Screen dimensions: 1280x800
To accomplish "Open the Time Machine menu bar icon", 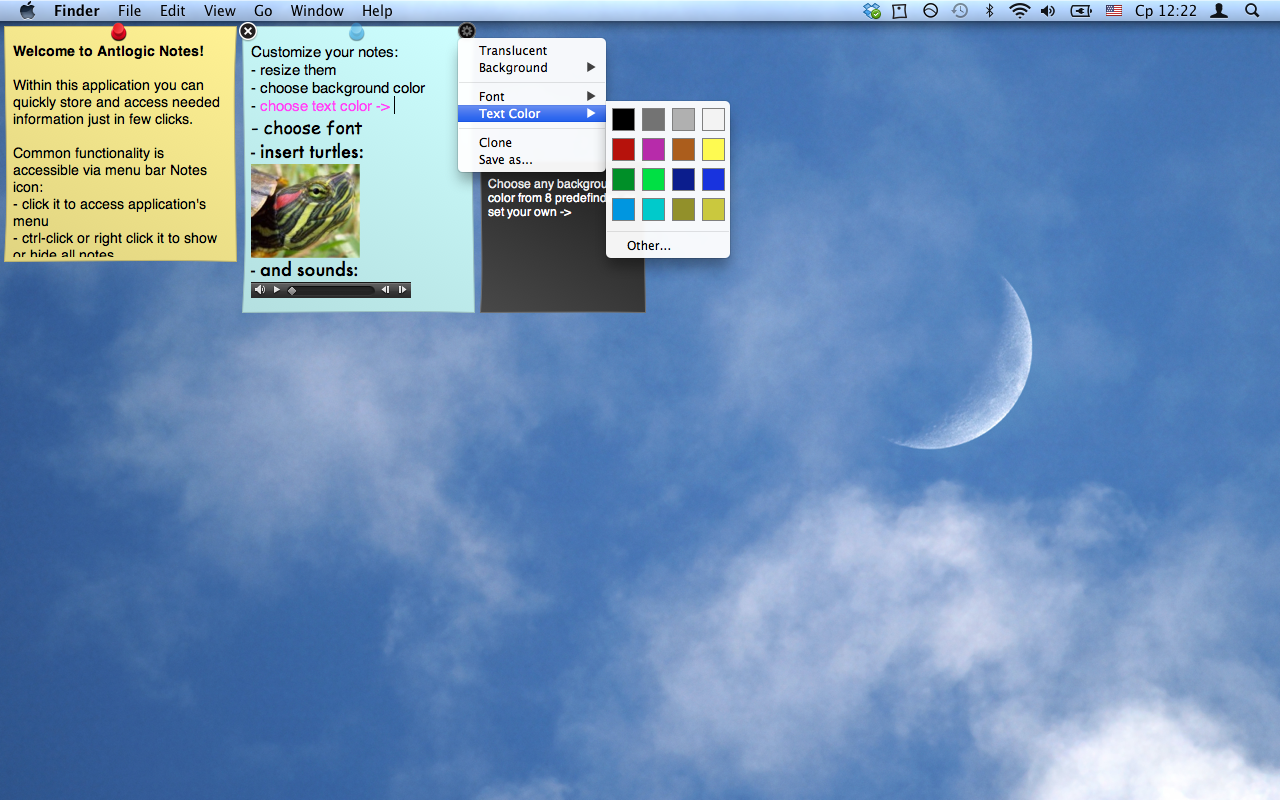I will click(960, 11).
